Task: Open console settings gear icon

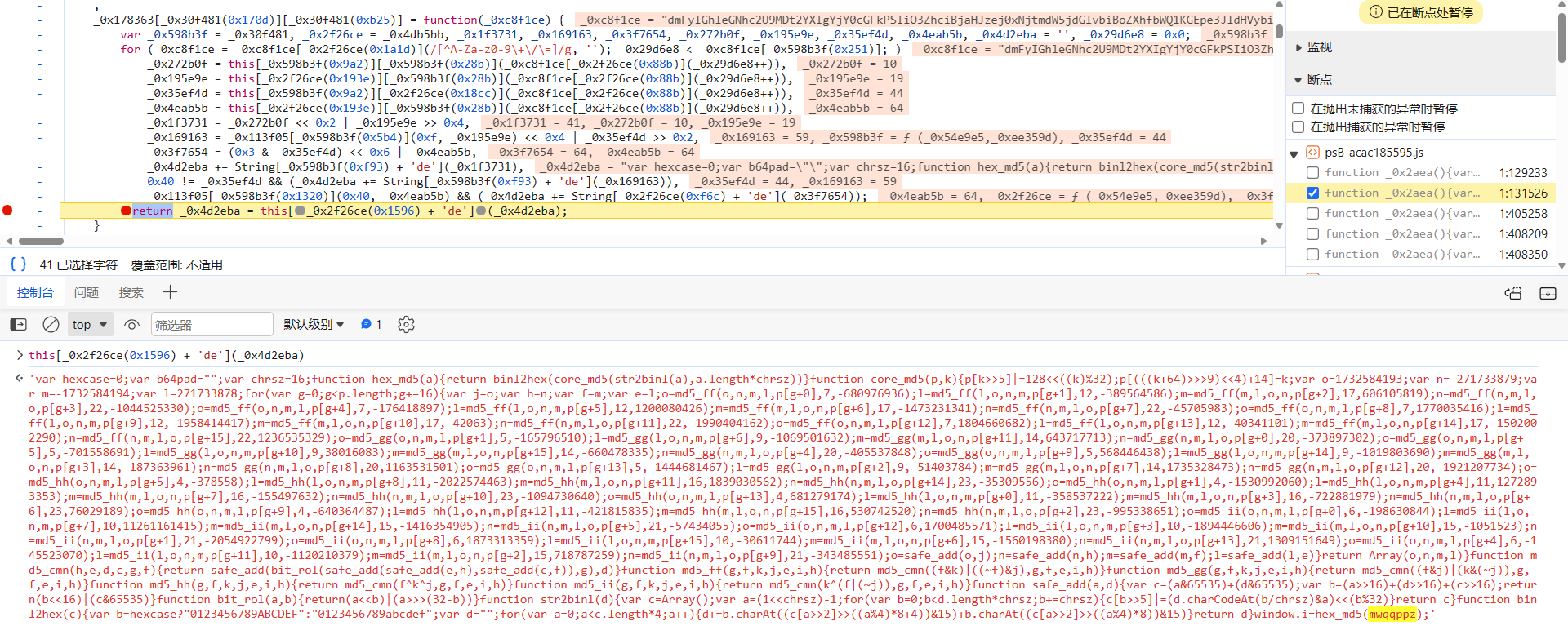Action: click(406, 325)
